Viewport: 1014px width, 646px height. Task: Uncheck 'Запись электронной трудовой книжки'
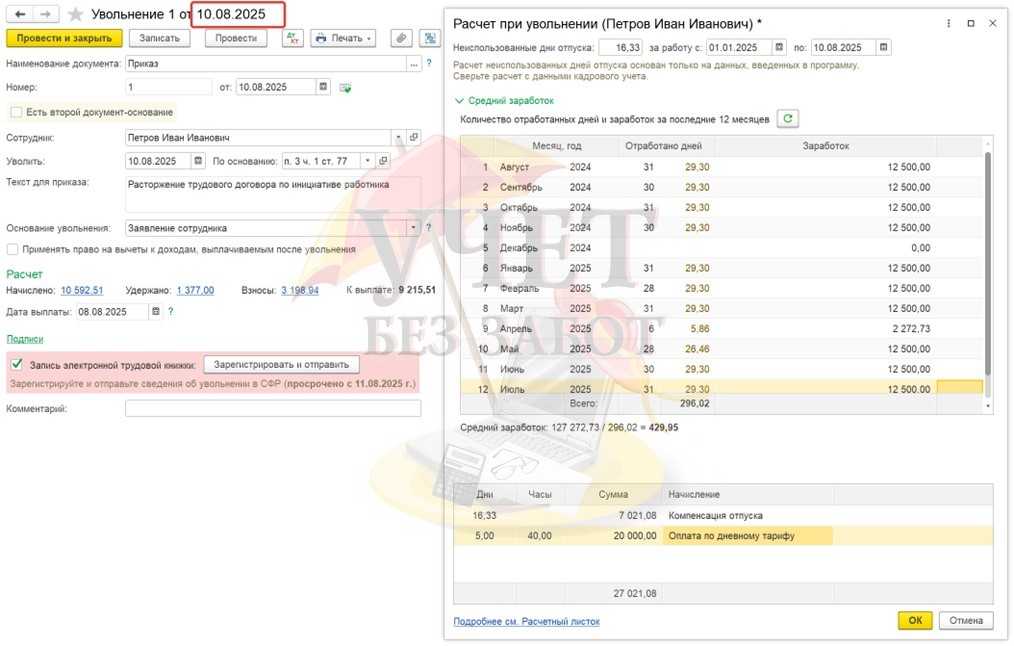pos(16,365)
